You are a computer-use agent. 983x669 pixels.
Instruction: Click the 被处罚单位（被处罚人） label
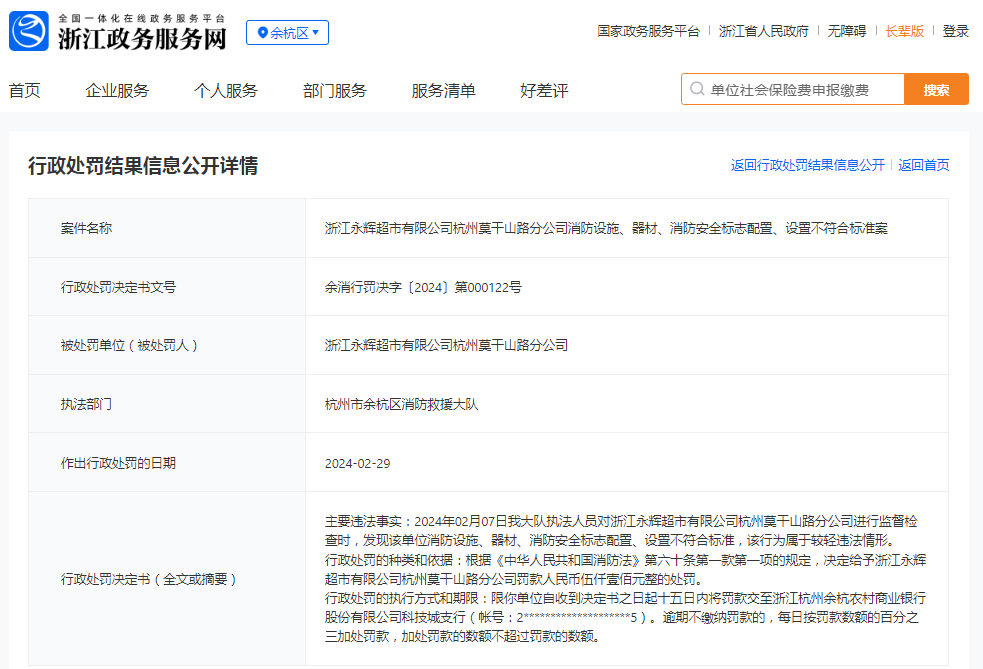(129, 345)
